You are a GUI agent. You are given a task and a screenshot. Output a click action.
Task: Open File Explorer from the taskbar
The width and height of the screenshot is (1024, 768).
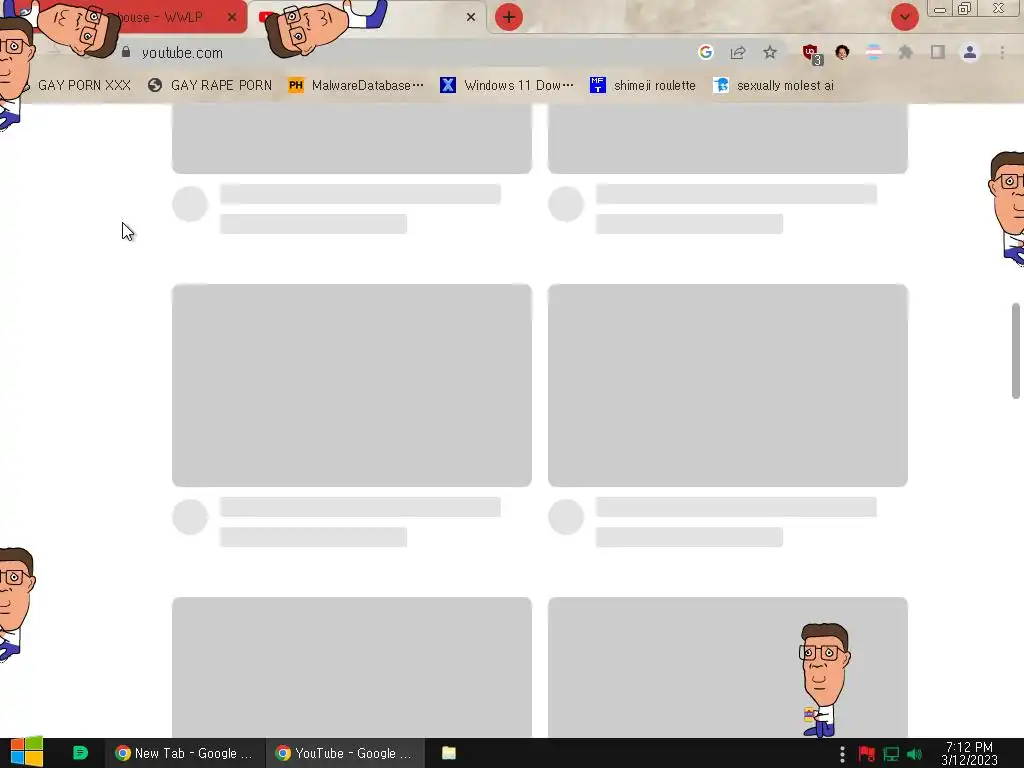[x=449, y=753]
